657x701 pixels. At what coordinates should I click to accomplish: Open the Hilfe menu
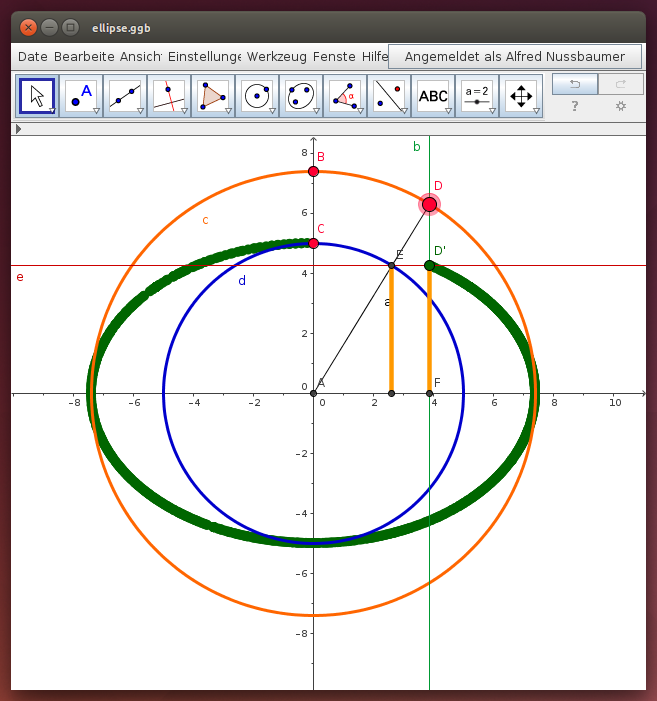[375, 57]
